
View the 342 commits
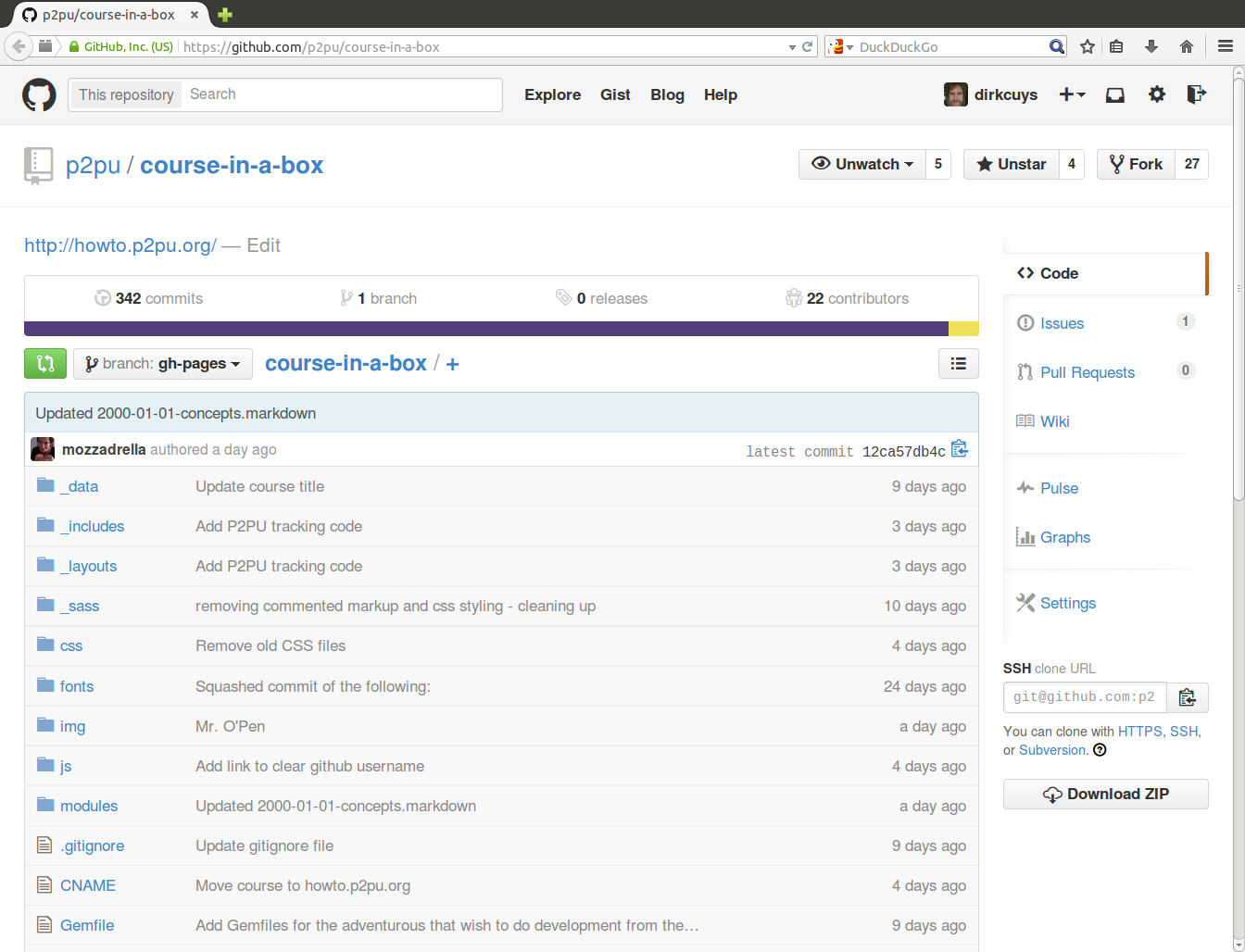[148, 298]
